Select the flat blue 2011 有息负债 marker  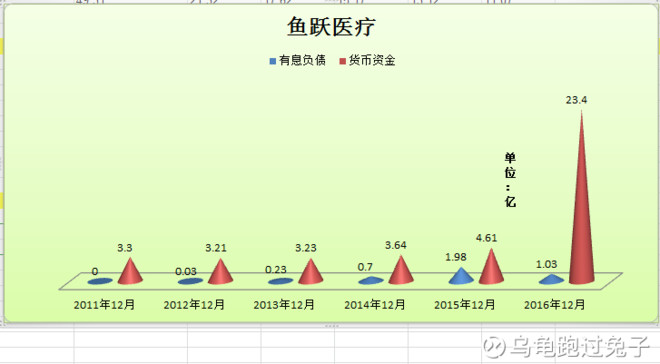click(100, 281)
